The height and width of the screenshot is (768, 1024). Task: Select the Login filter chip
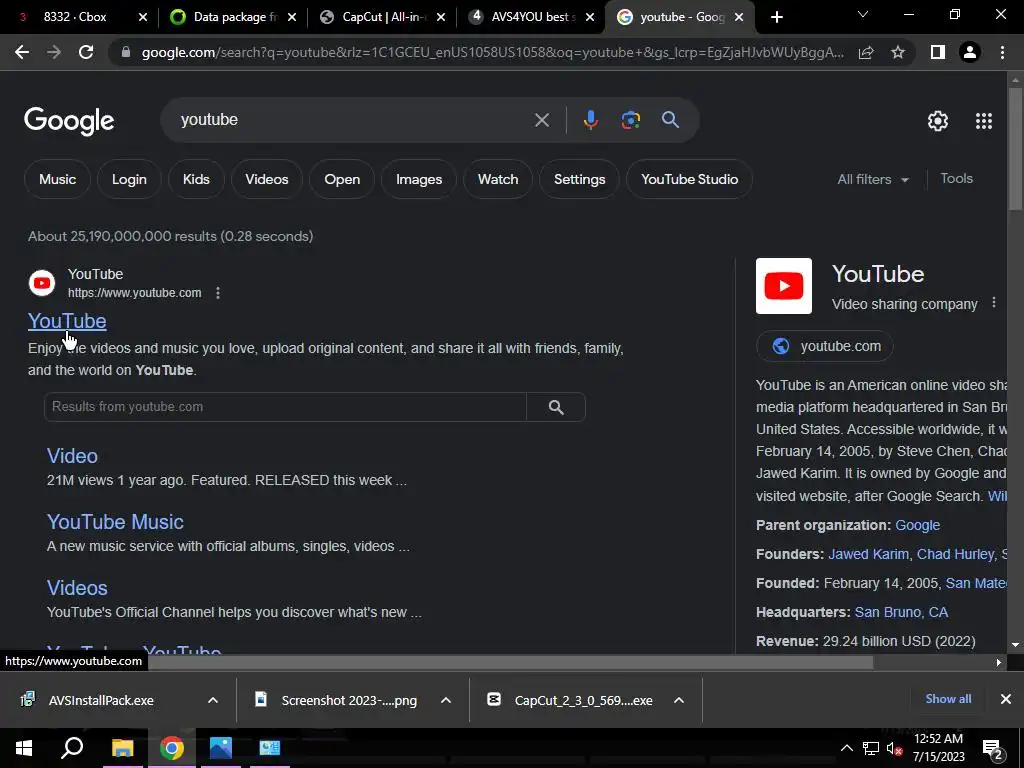coord(129,180)
